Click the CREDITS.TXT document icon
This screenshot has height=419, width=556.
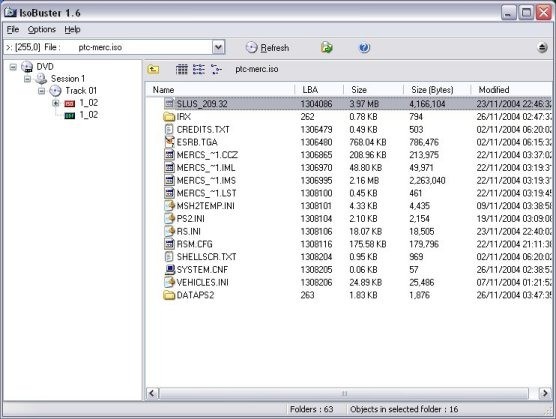click(x=169, y=129)
